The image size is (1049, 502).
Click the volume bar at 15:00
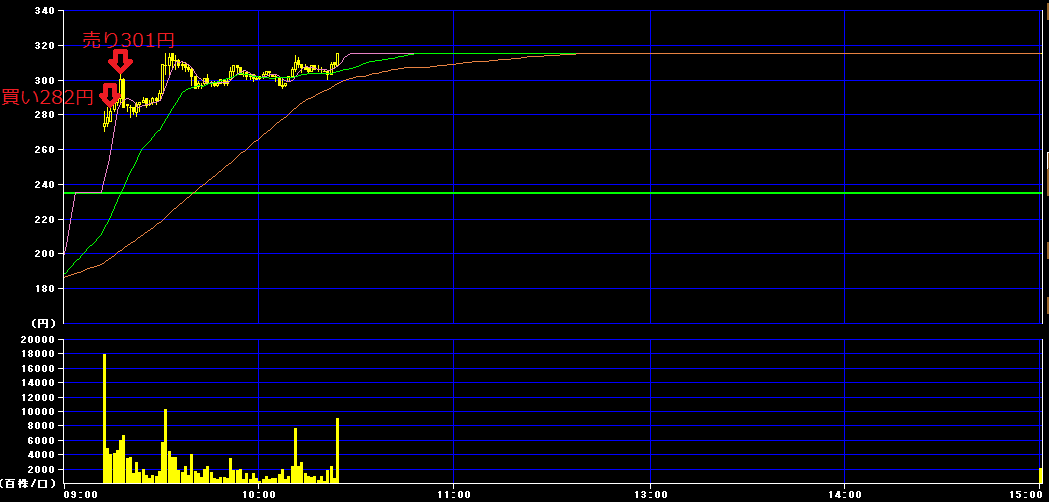tap(1040, 475)
